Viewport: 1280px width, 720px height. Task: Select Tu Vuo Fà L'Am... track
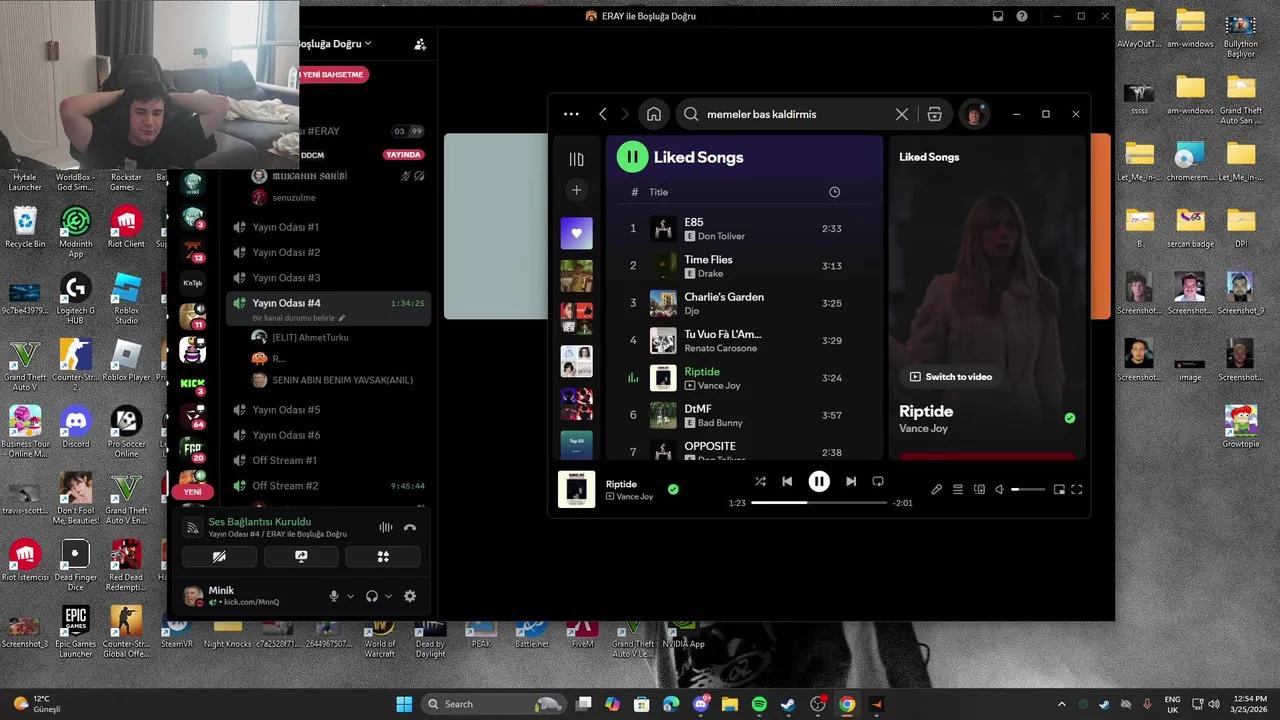tap(745, 340)
